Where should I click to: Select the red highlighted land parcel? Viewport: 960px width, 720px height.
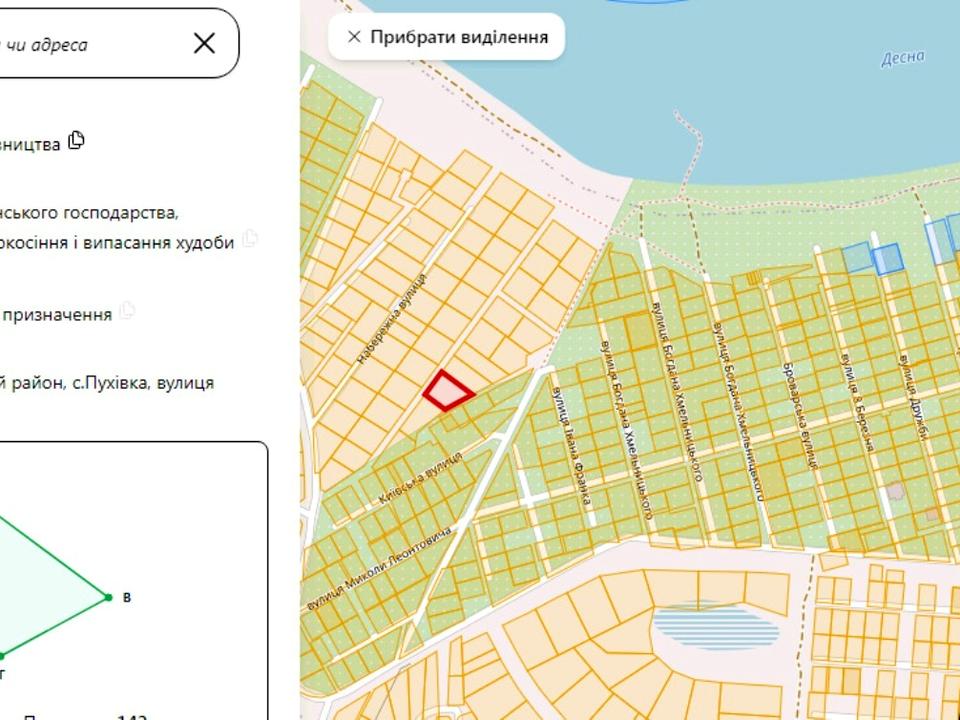point(448,391)
